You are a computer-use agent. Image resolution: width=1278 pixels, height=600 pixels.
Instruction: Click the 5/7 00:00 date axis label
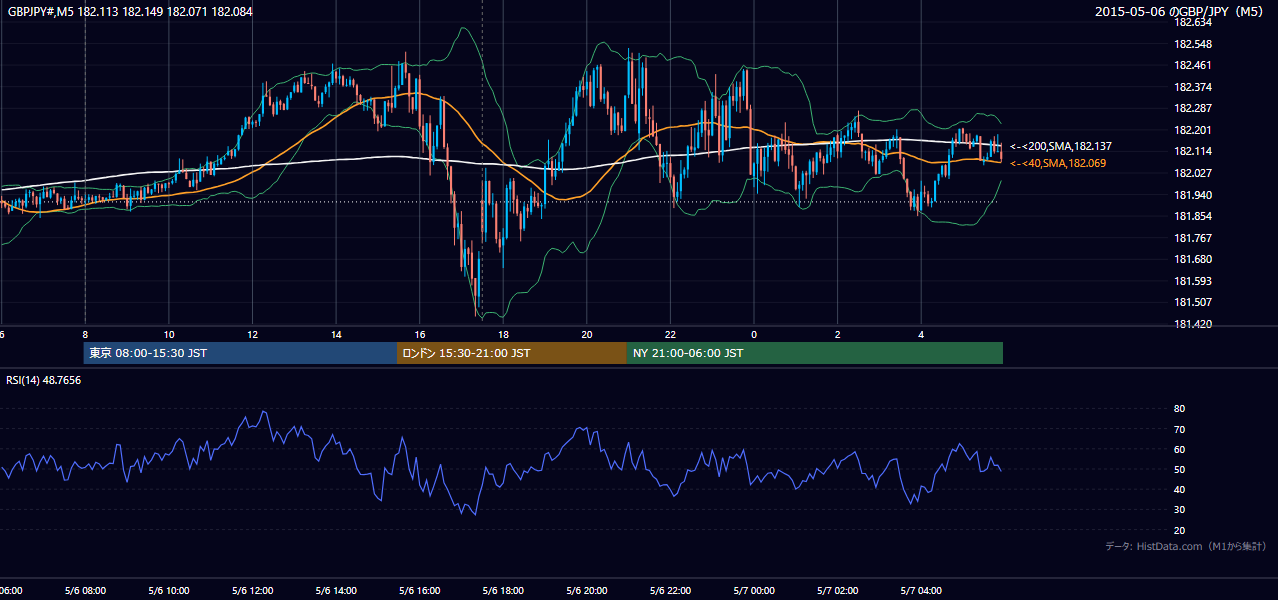[754, 591]
